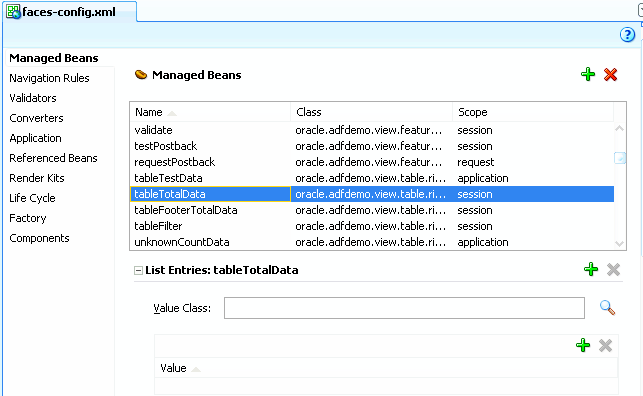Remove list entry gray X in List Entries header

coord(613,270)
